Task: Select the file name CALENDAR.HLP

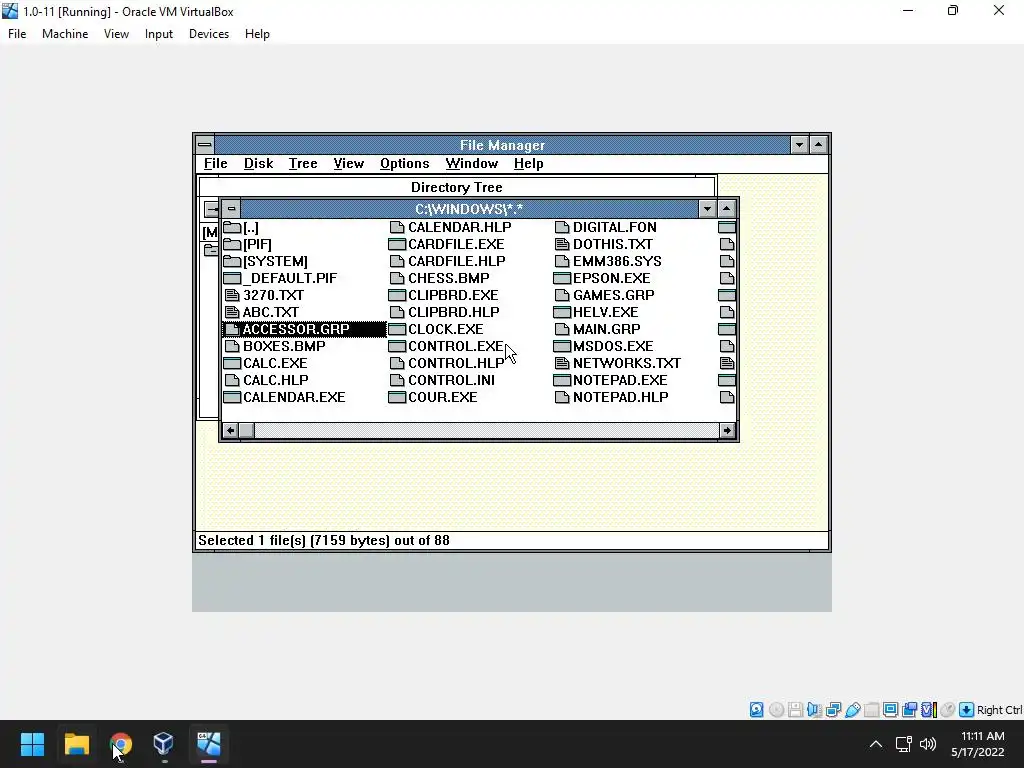Action: pyautogui.click(x=460, y=227)
